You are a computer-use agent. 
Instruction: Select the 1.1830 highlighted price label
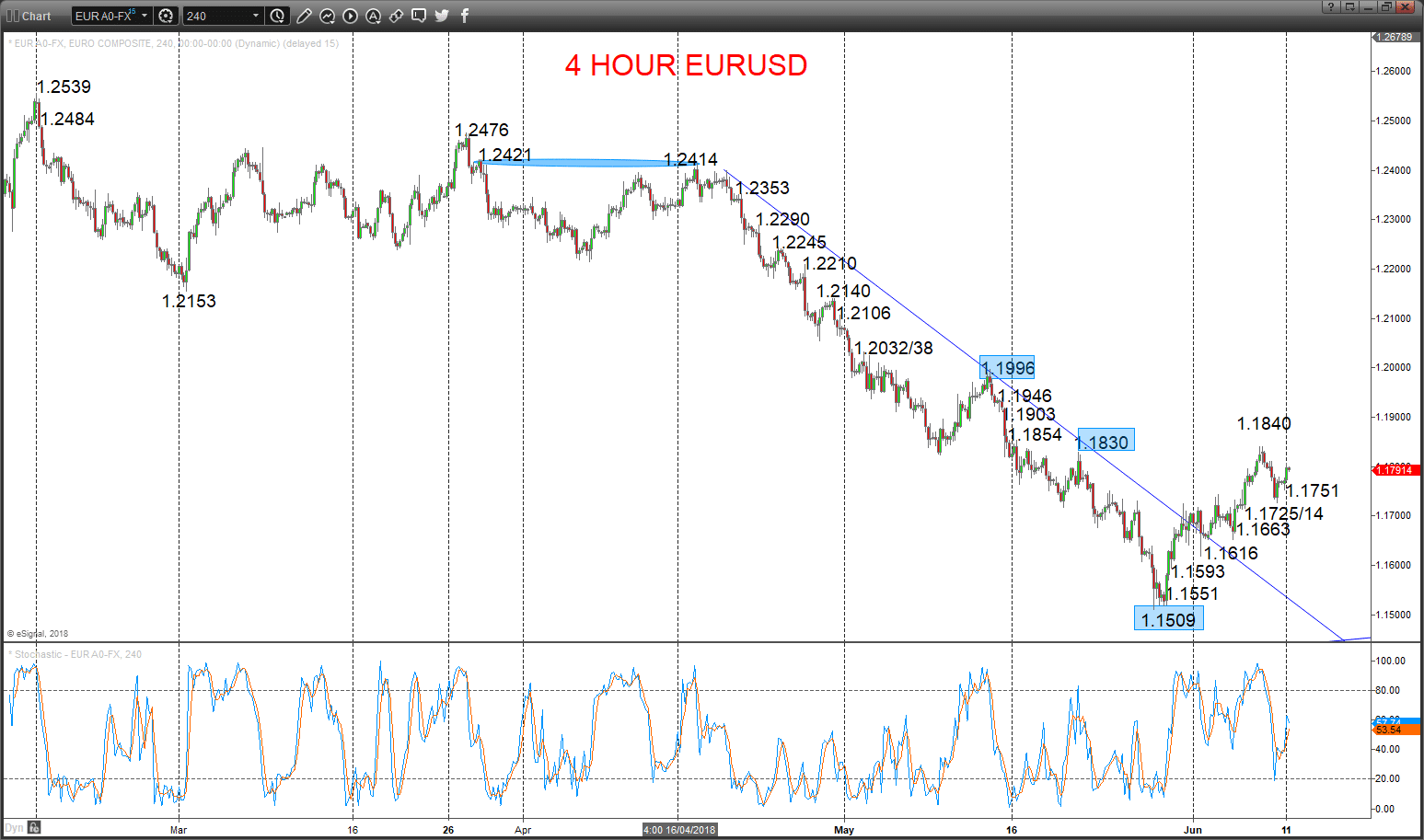click(x=1106, y=441)
